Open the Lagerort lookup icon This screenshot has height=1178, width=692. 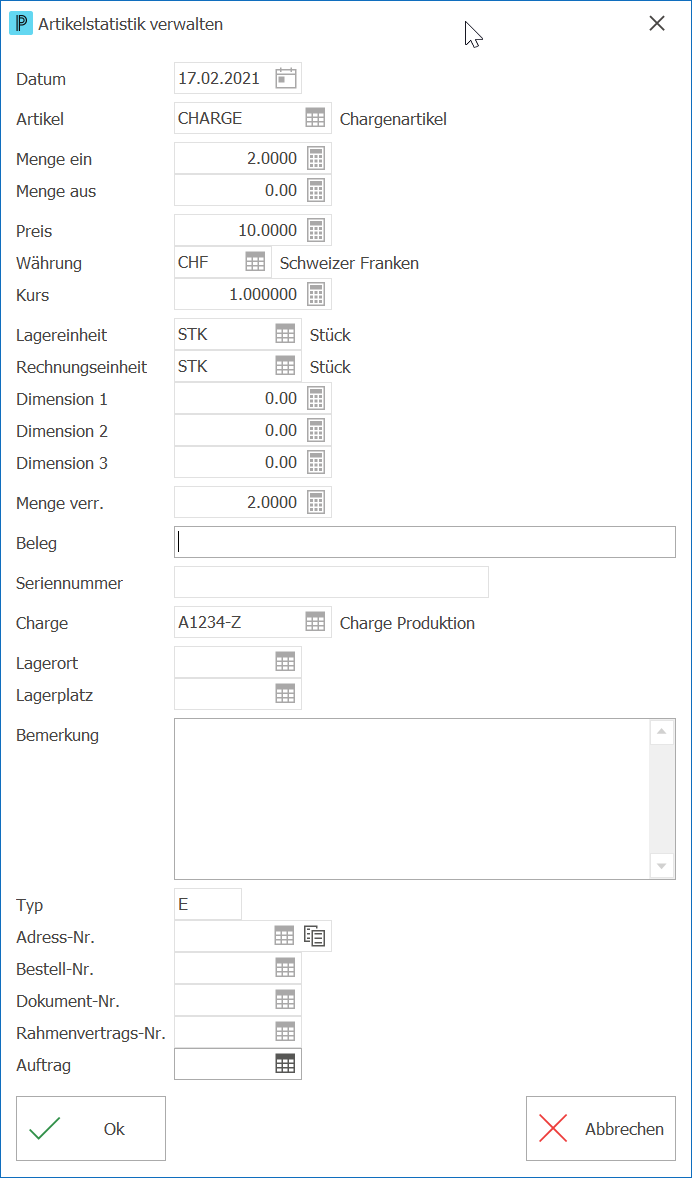pyautogui.click(x=286, y=662)
